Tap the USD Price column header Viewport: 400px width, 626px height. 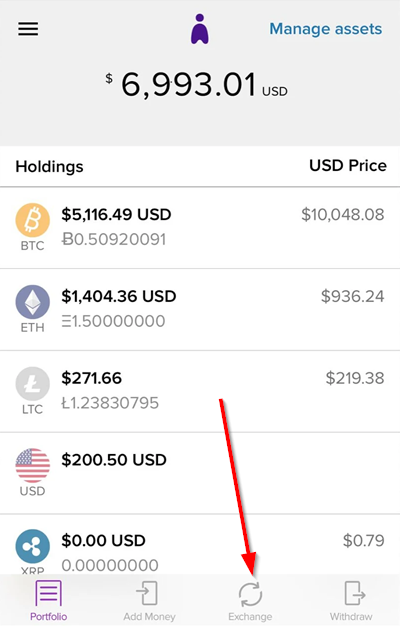tap(348, 166)
